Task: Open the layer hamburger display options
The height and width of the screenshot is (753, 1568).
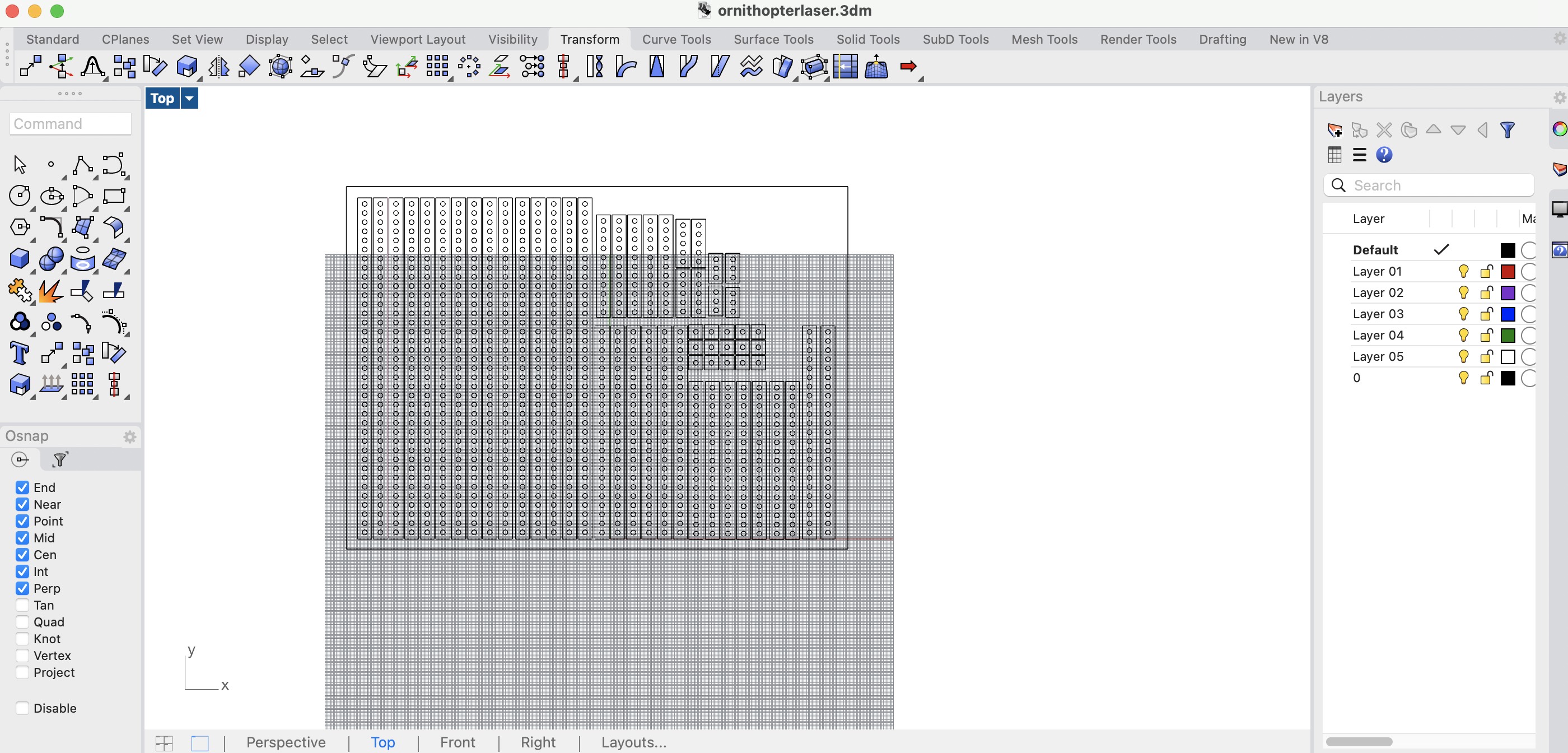Action: [1359, 155]
